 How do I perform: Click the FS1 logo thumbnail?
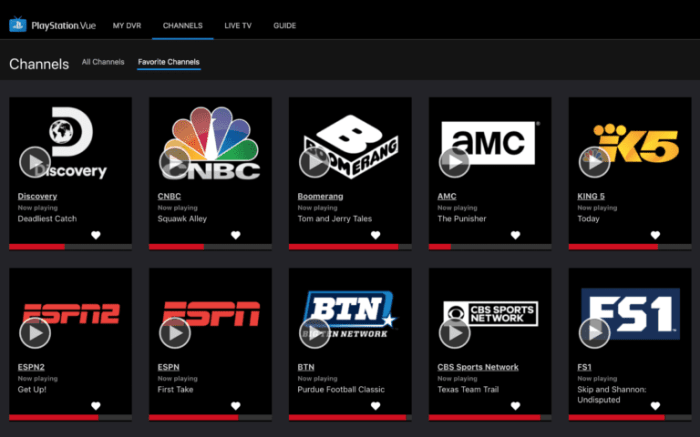[x=630, y=314]
